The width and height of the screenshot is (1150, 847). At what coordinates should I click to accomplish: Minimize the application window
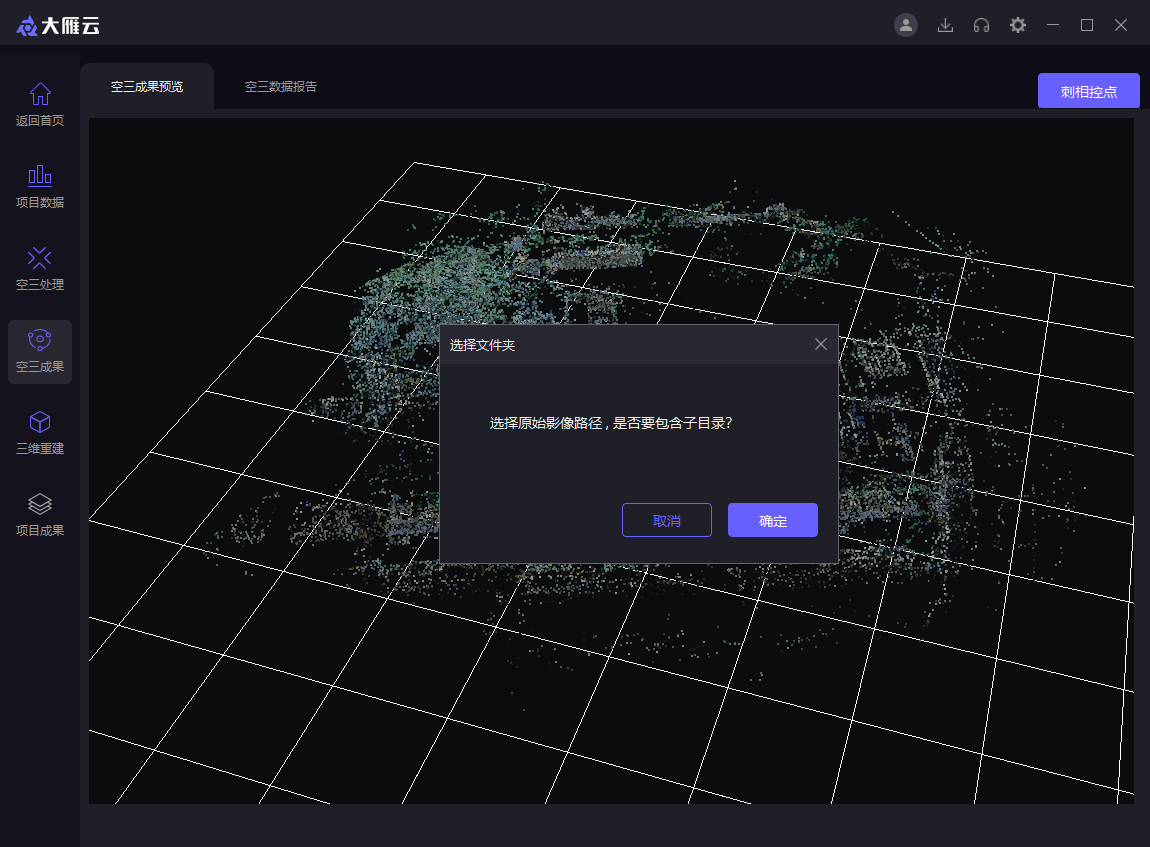(x=1053, y=25)
